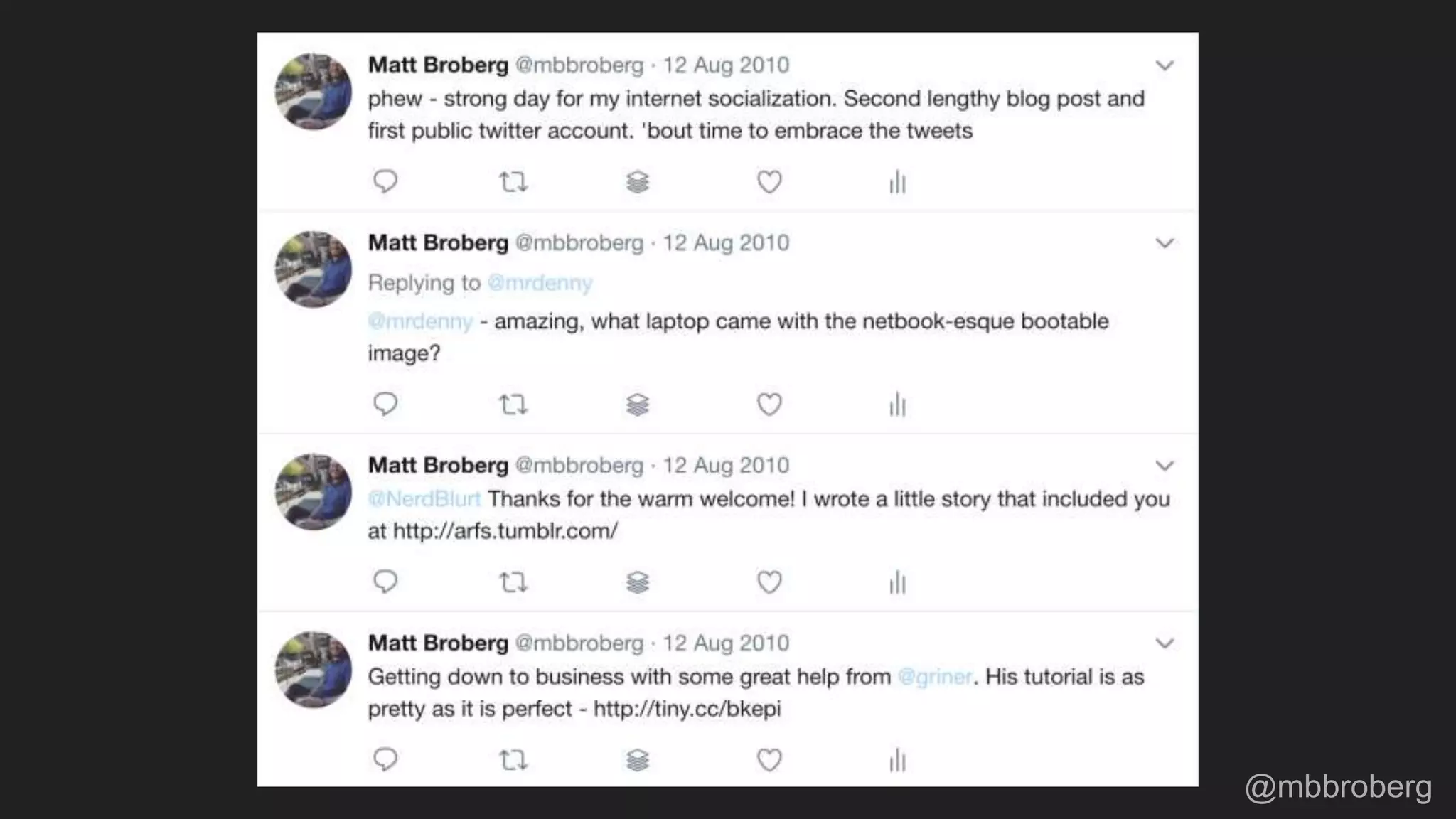This screenshot has width=1456, height=819.
Task: Open the http://tiny.cc/bkepi link
Action: coord(687,709)
